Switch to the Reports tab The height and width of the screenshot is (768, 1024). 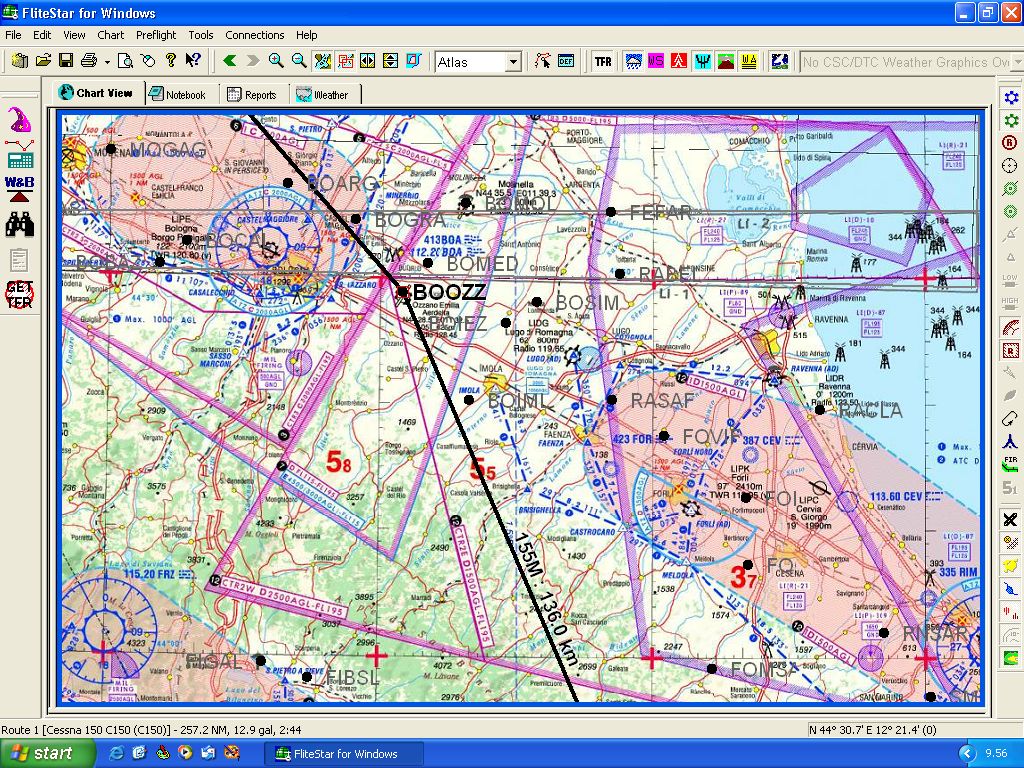252,95
